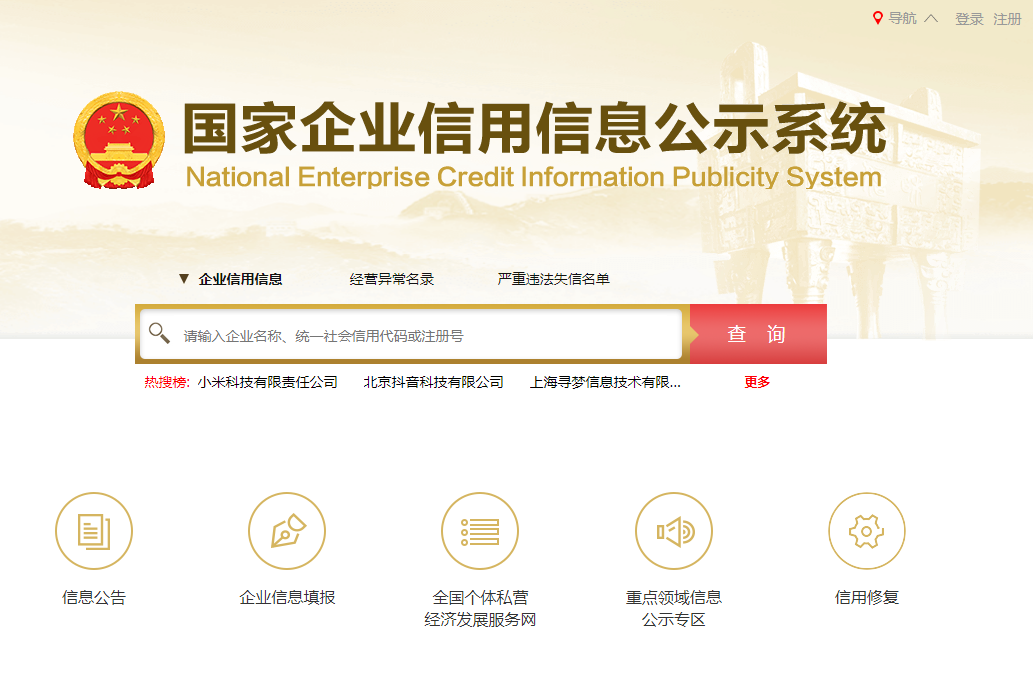Focus the enterprise name search input field
The height and width of the screenshot is (673, 1033).
point(411,335)
